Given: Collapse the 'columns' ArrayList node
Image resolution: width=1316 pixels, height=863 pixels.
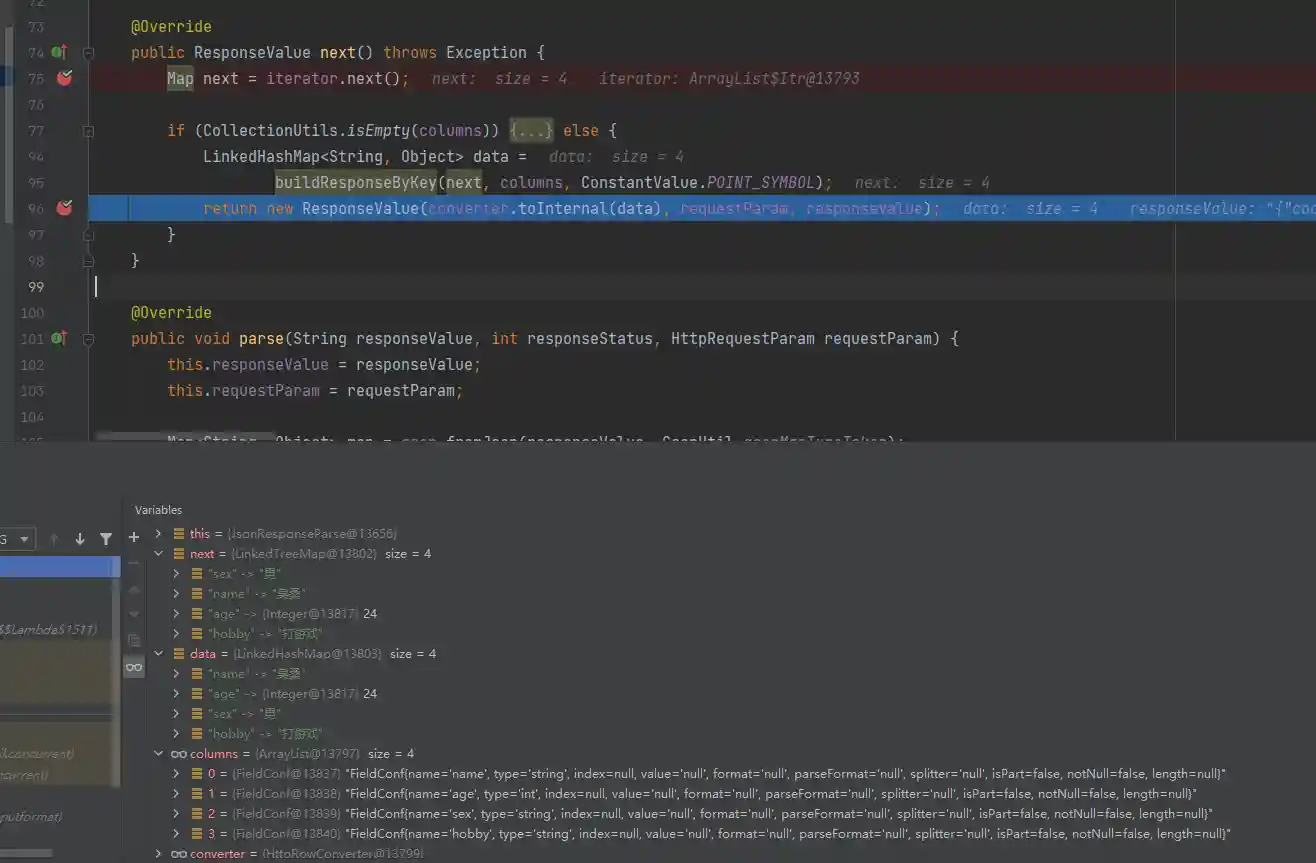Looking at the screenshot, I should click(x=158, y=754).
